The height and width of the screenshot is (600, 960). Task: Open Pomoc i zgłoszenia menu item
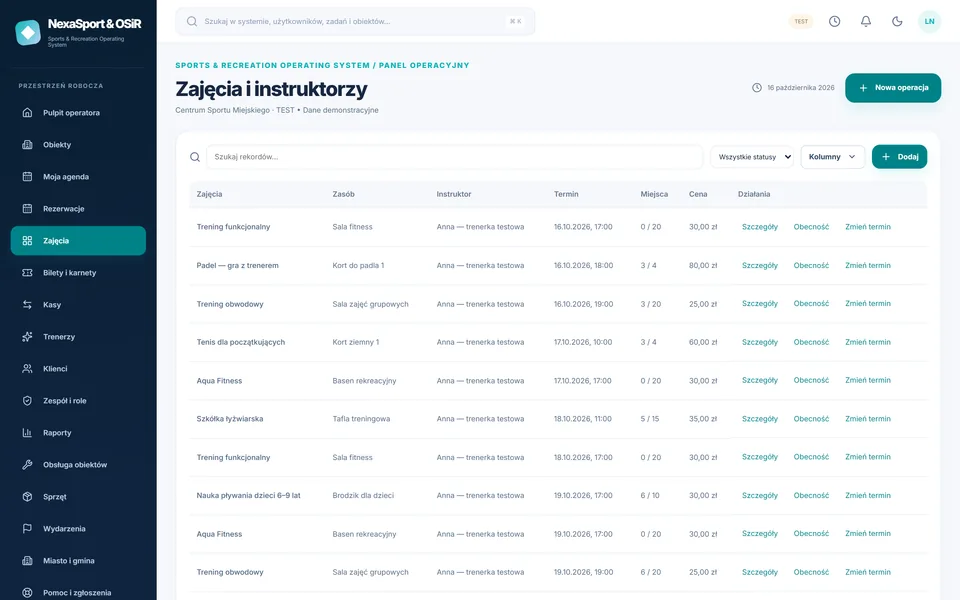click(x=78, y=591)
